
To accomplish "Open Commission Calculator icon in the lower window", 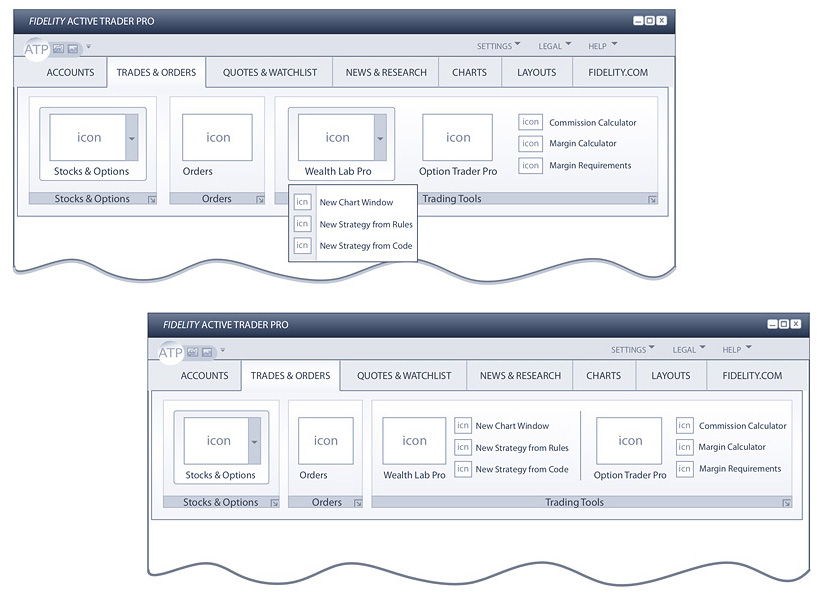I will click(685, 425).
